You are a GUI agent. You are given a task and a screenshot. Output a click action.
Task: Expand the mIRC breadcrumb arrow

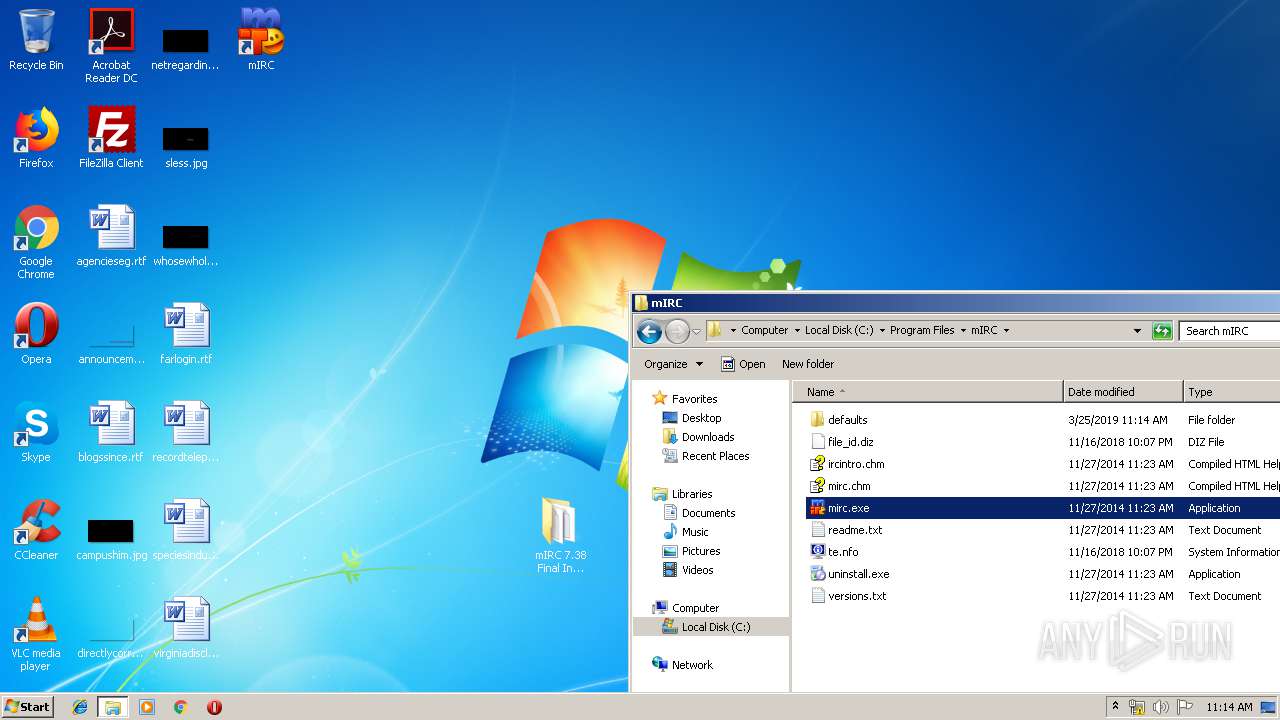(1006, 331)
